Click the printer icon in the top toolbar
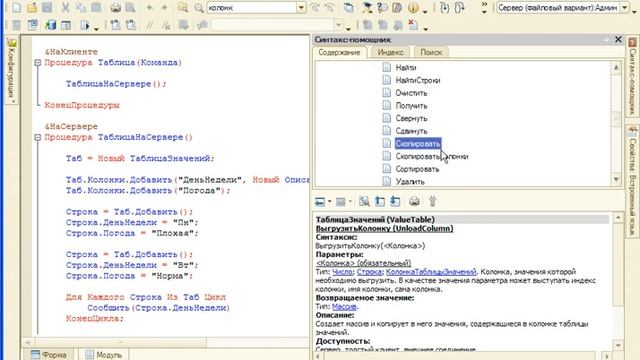 point(116,7)
